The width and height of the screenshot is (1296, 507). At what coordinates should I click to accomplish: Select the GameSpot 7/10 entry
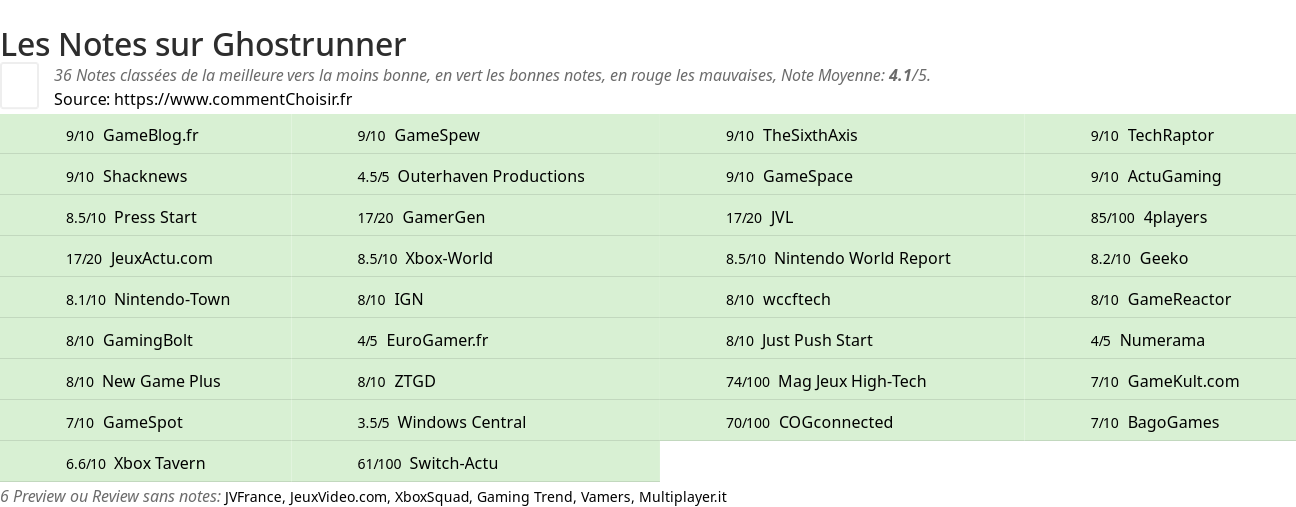(124, 422)
